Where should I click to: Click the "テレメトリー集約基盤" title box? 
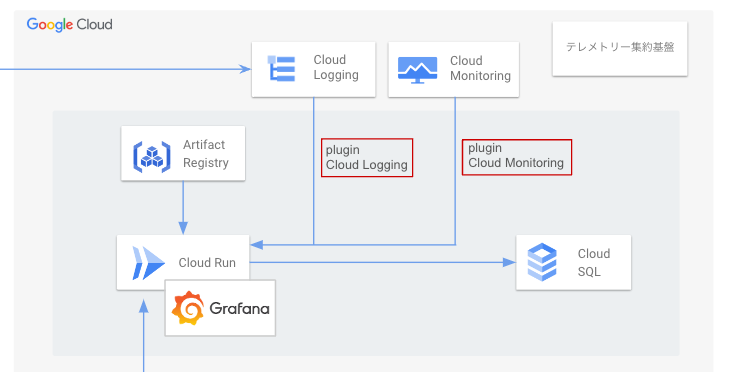click(x=620, y=48)
